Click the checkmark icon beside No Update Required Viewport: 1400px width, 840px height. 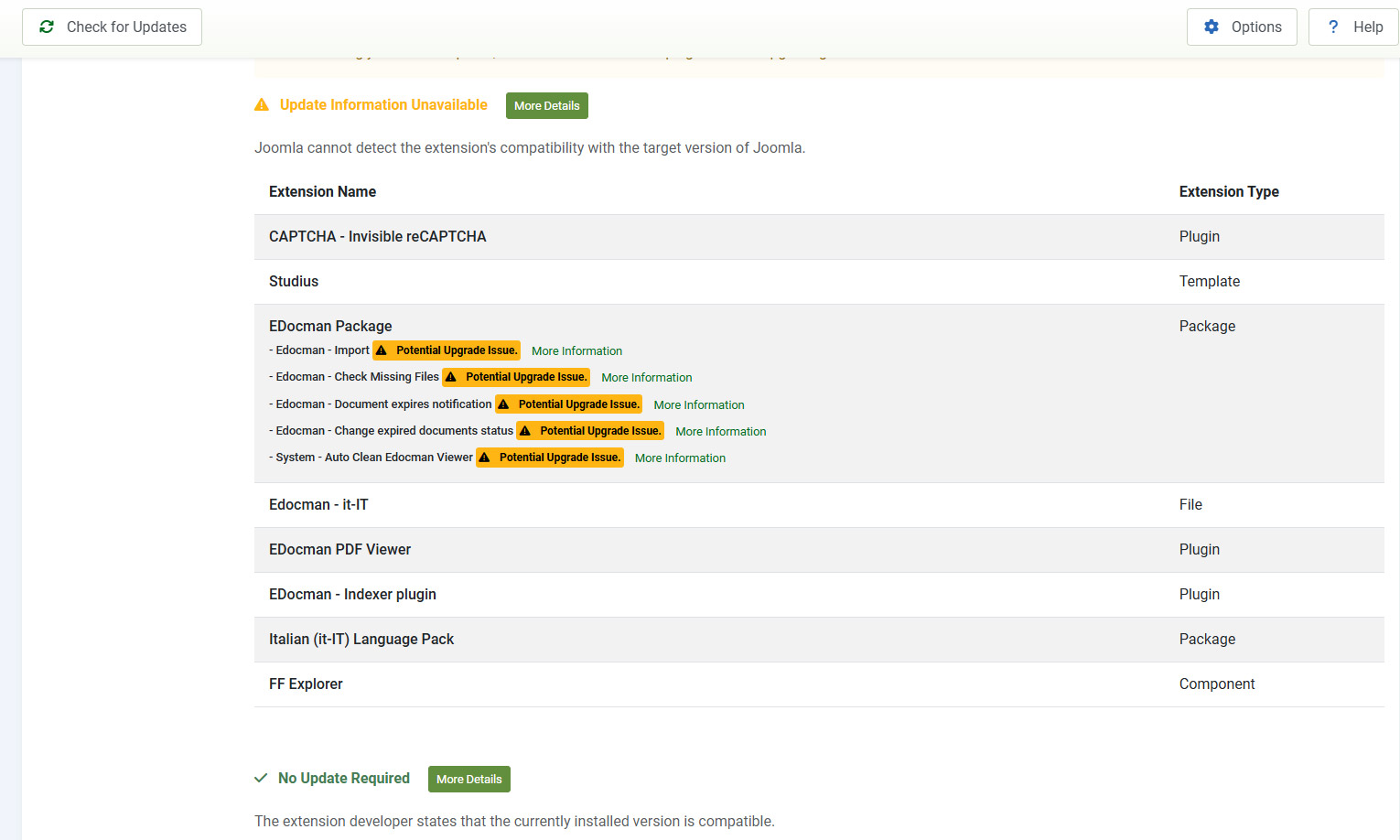click(x=261, y=778)
